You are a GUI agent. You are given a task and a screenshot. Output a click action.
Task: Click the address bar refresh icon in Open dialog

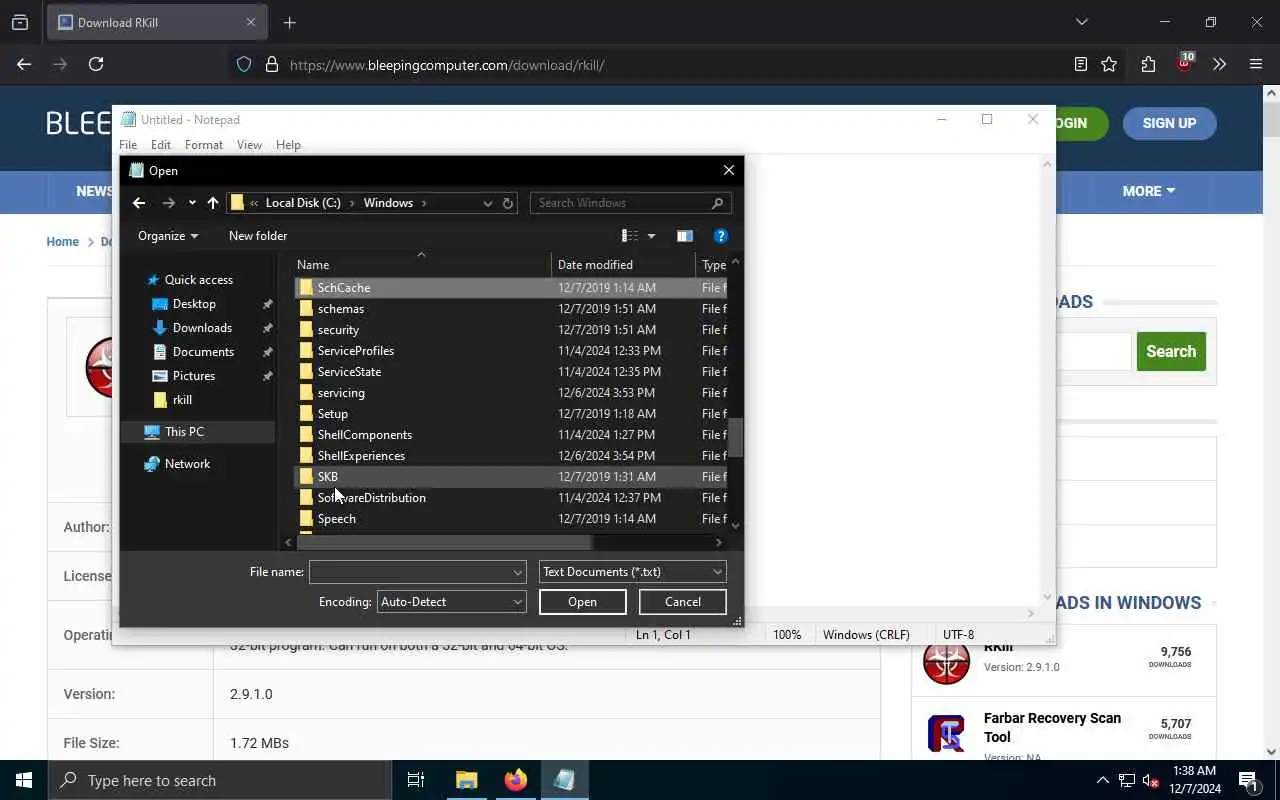click(x=508, y=203)
